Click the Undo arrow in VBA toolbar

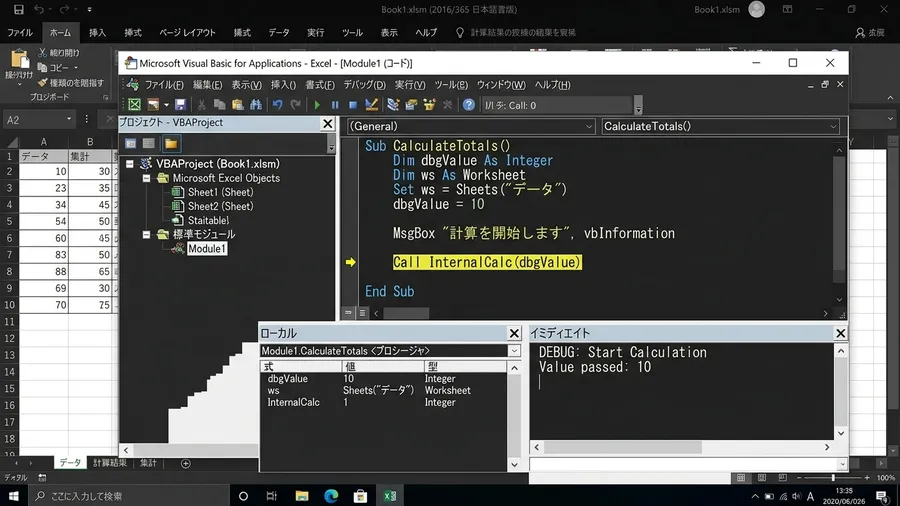pos(277,104)
